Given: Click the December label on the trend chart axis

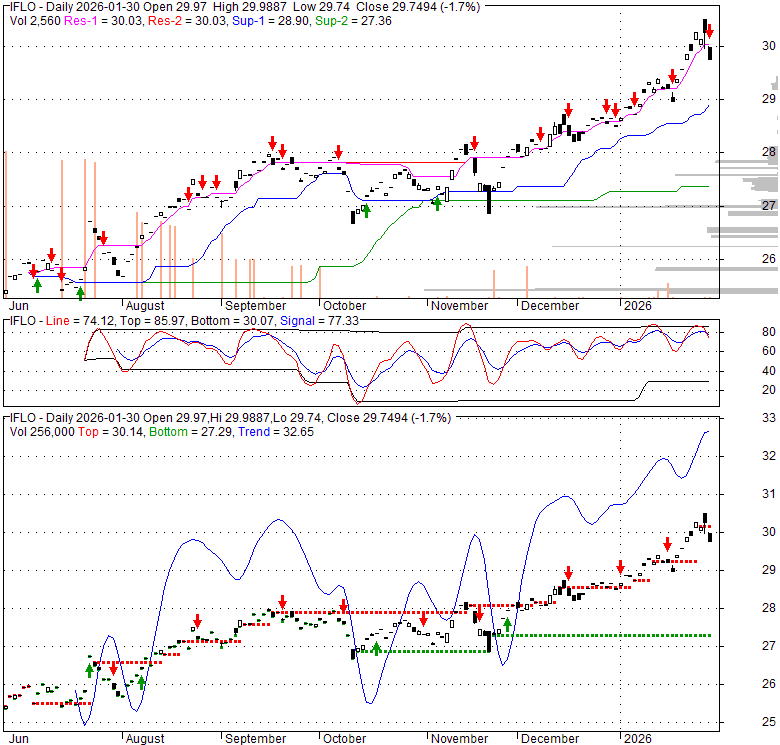Looking at the screenshot, I should 550,738.
